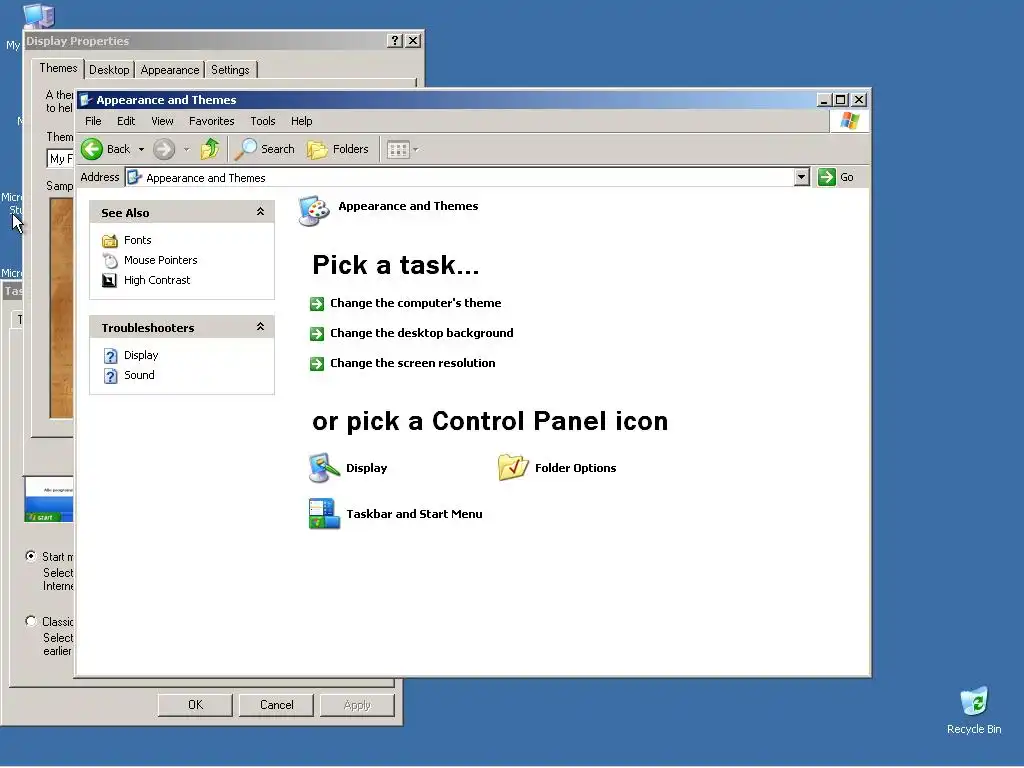This screenshot has width=1024, height=768.
Task: Open the View menu
Action: click(x=162, y=121)
